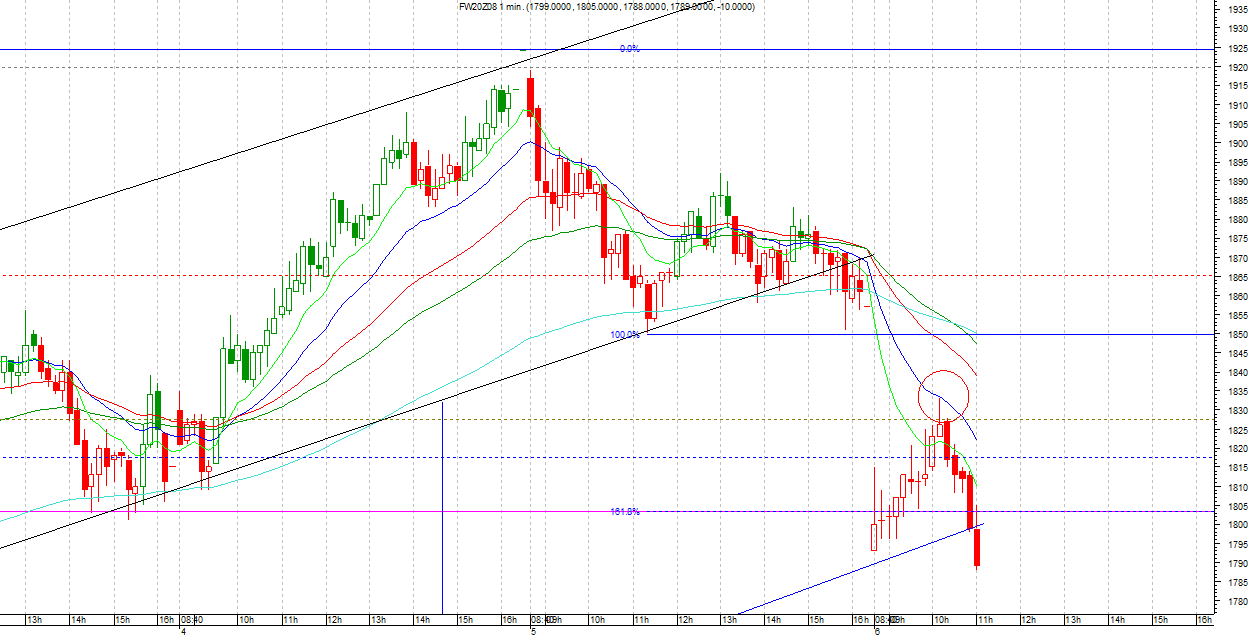Select the last red candle at chart end

pyautogui.click(x=977, y=547)
